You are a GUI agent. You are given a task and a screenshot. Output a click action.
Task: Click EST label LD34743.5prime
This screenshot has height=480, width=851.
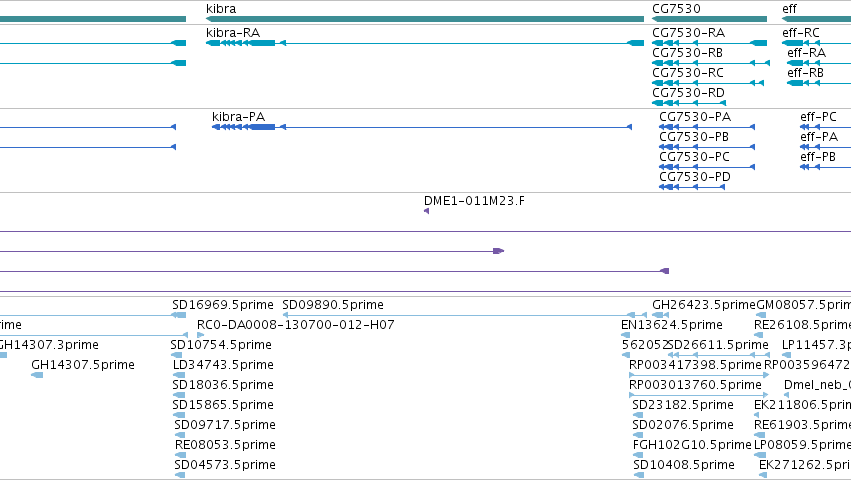click(223, 365)
